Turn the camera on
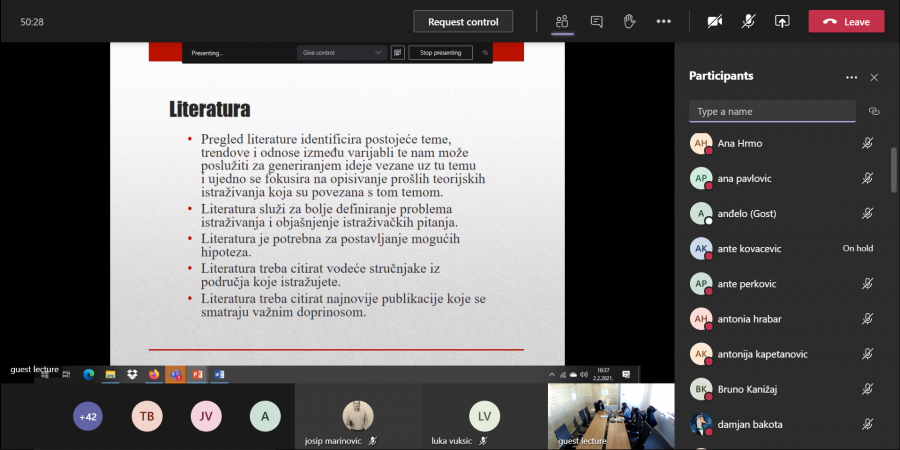Viewport: 900px width, 450px height. (x=714, y=21)
